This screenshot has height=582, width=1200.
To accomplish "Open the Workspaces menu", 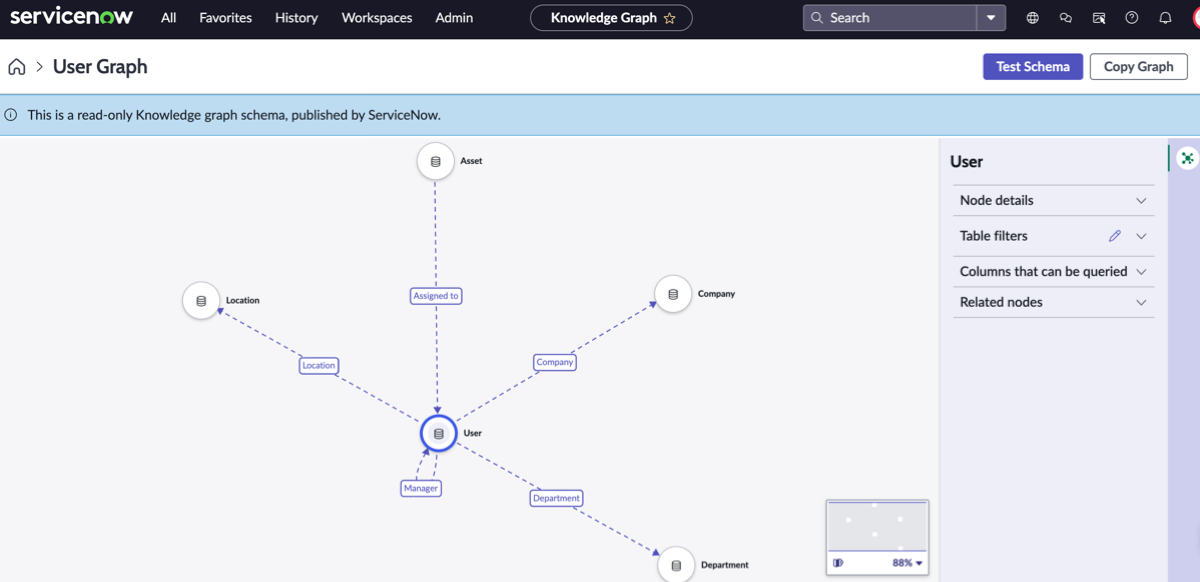I will coord(377,18).
